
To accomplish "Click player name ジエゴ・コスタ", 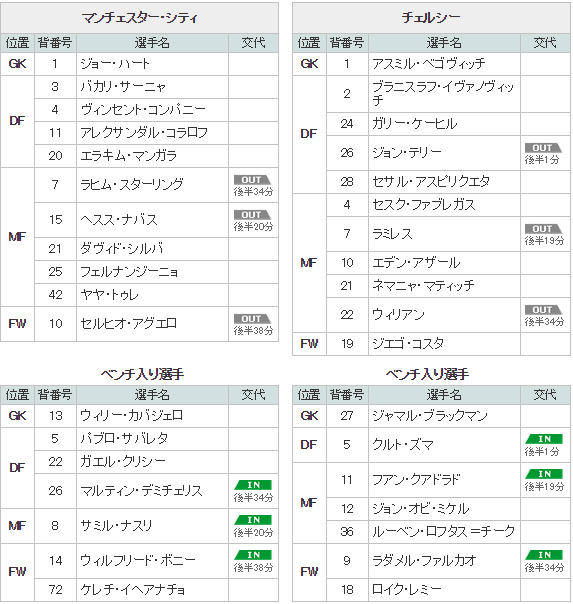I will click(x=408, y=344).
